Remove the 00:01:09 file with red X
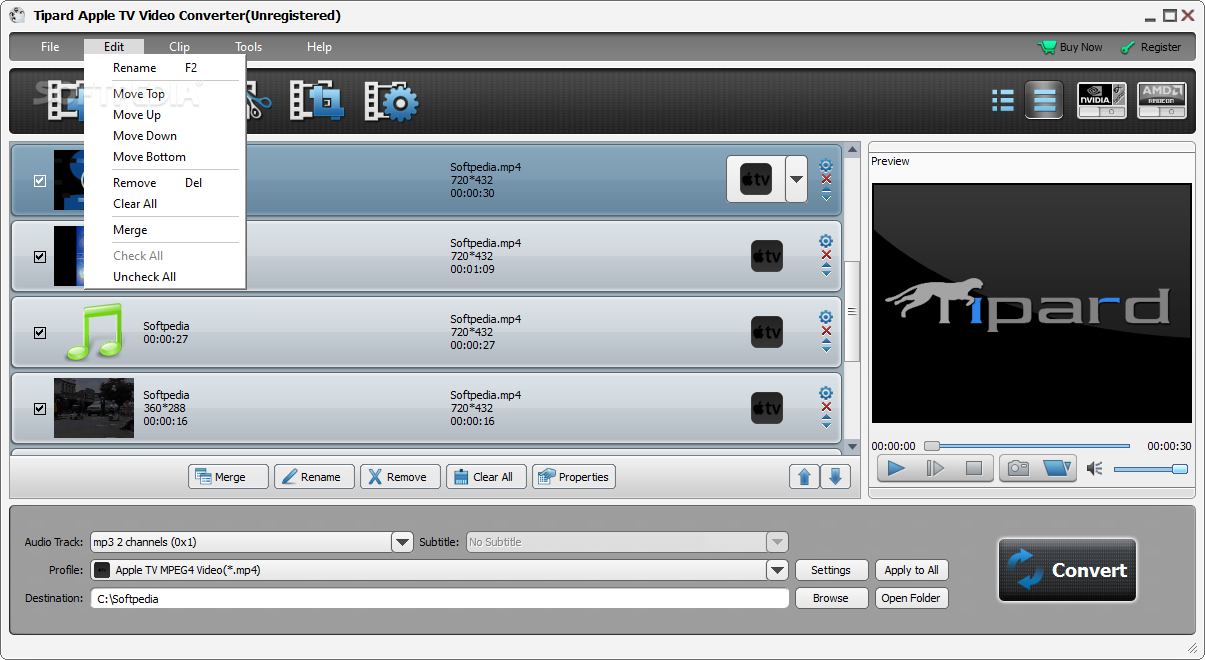The height and width of the screenshot is (660, 1205). [x=826, y=255]
